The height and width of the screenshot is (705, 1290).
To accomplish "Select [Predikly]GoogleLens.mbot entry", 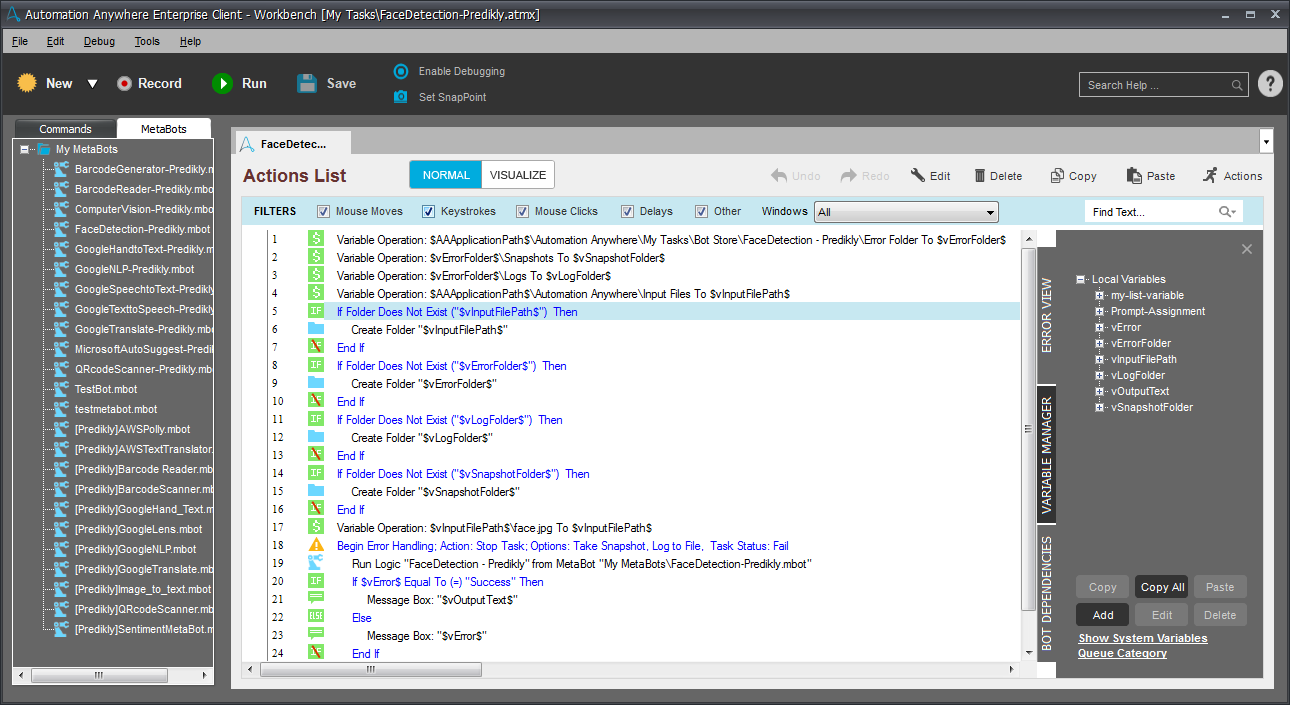I will pyautogui.click(x=138, y=529).
